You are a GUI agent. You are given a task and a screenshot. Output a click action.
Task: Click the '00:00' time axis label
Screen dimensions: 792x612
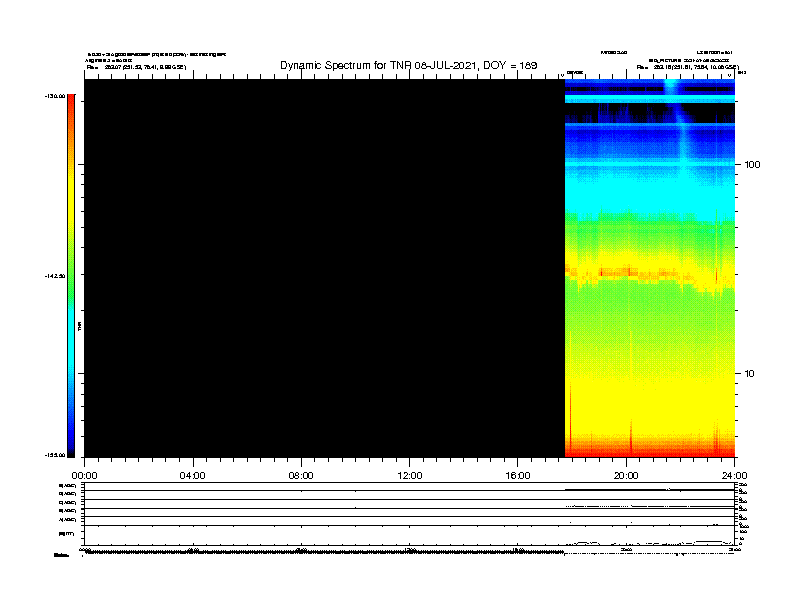click(x=84, y=476)
